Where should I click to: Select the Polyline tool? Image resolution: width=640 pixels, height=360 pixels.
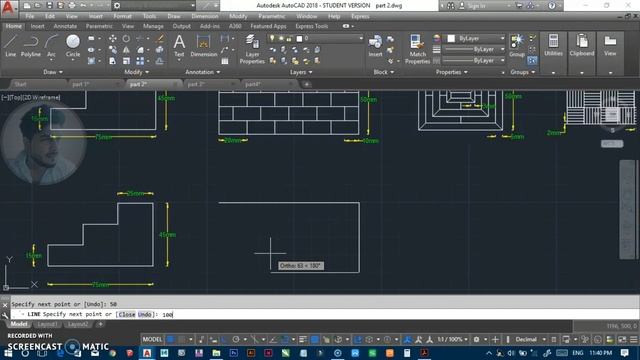coord(31,46)
